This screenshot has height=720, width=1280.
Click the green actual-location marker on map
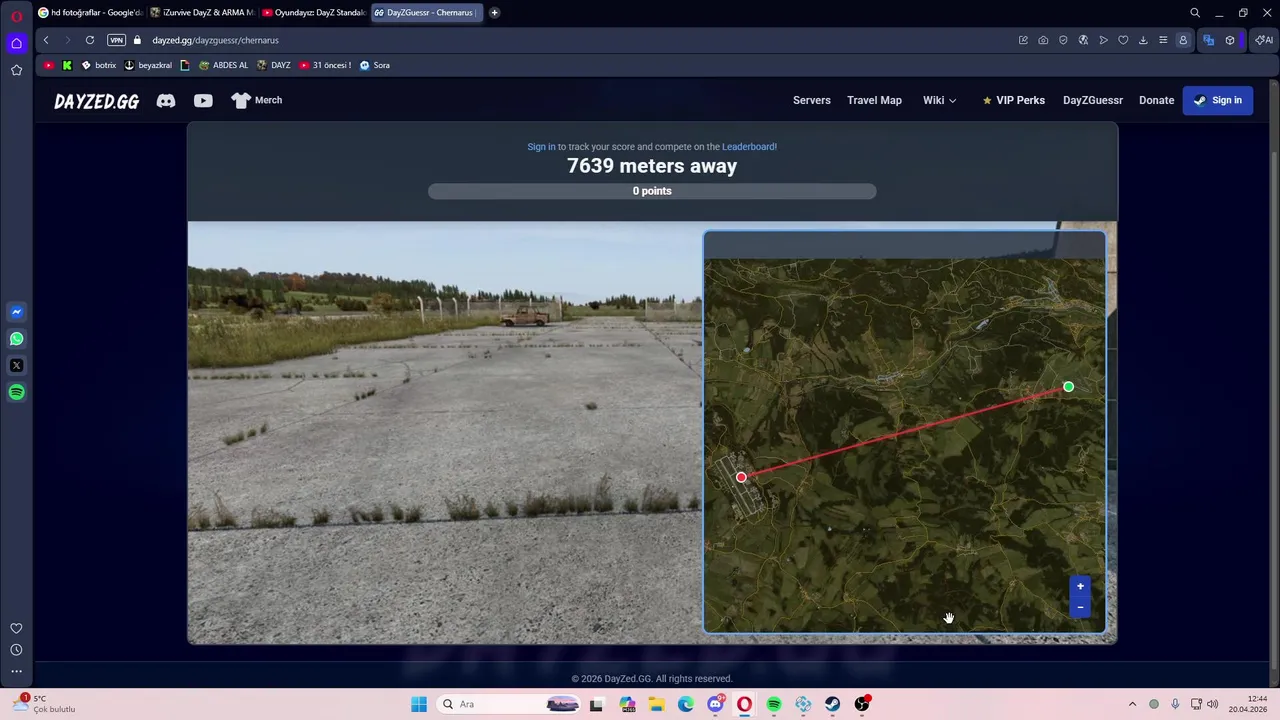click(1068, 387)
